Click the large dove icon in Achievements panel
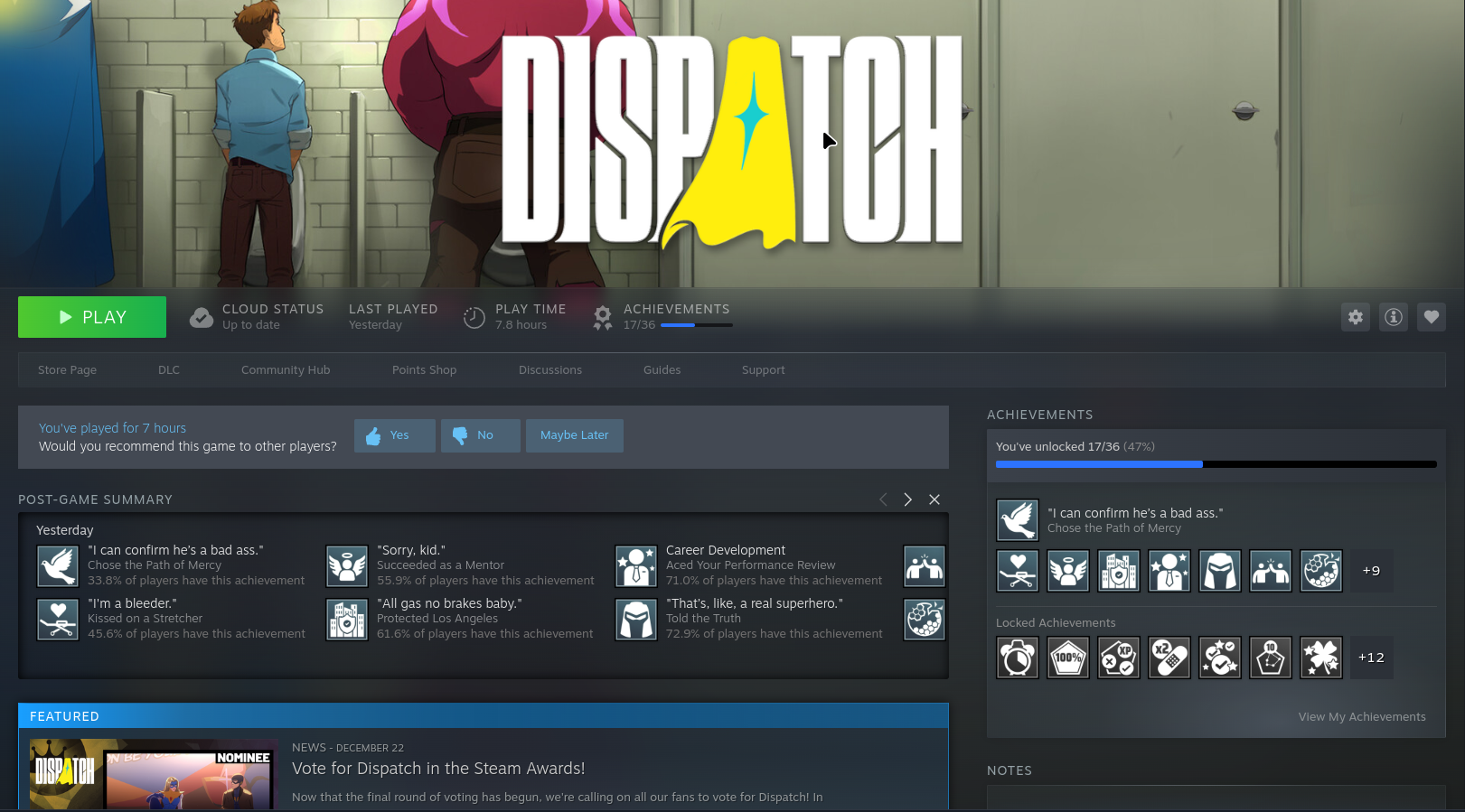1465x812 pixels. click(x=1018, y=520)
